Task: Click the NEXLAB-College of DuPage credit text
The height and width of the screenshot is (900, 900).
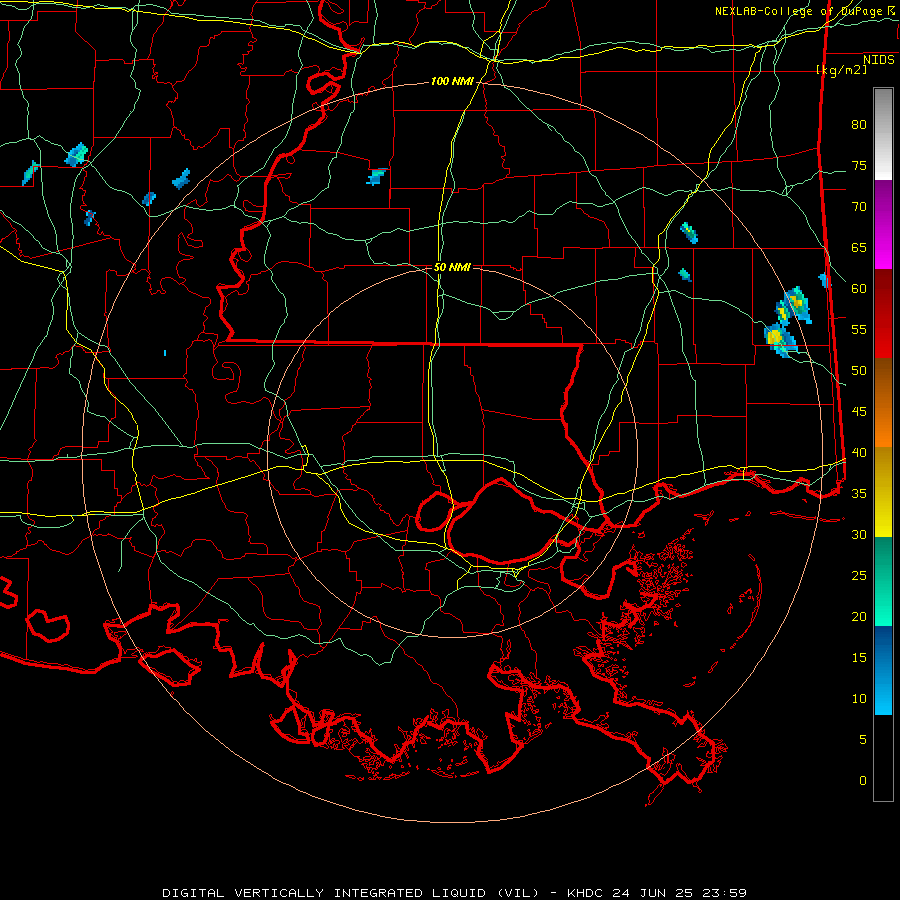Action: click(799, 11)
